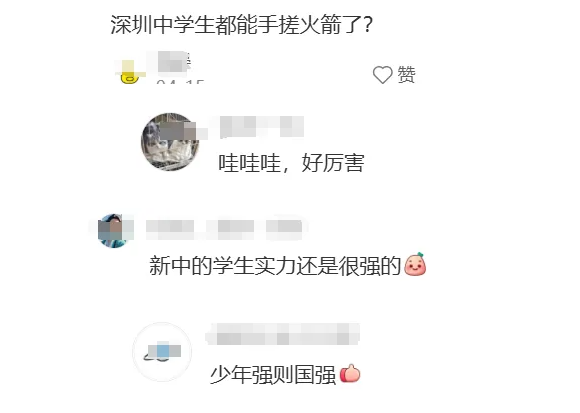Open the blue-clothed avatar commenter profile
The width and height of the screenshot is (580, 413).
[114, 231]
